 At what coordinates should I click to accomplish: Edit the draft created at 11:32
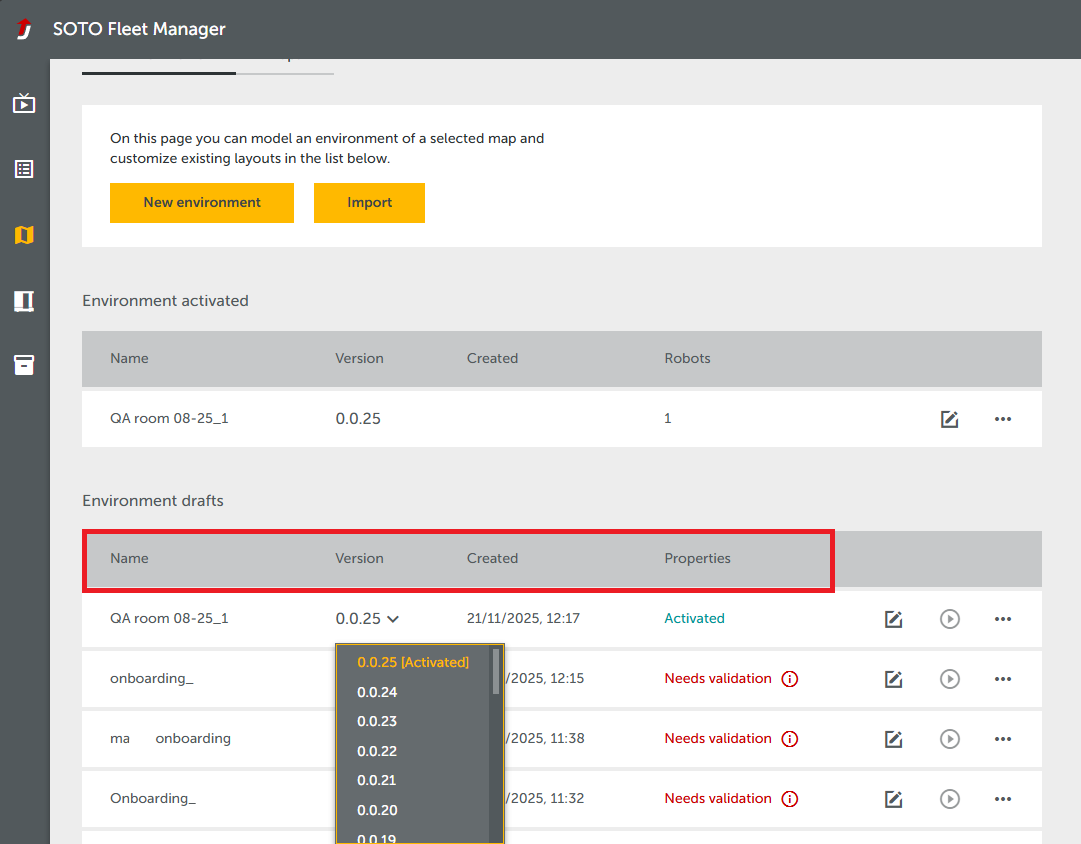point(893,798)
